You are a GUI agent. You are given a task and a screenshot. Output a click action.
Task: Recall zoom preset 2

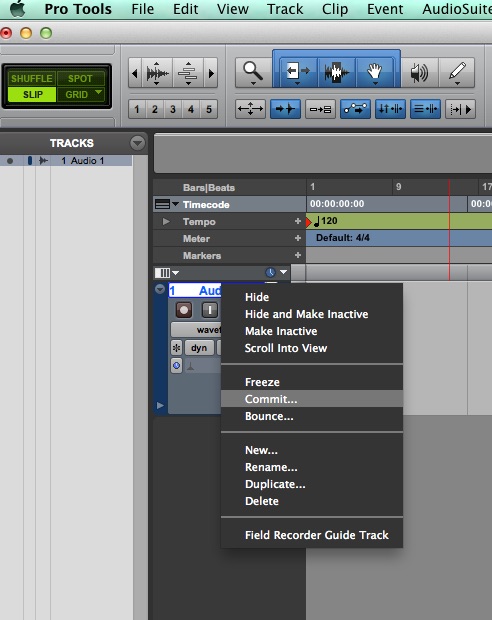click(x=155, y=109)
